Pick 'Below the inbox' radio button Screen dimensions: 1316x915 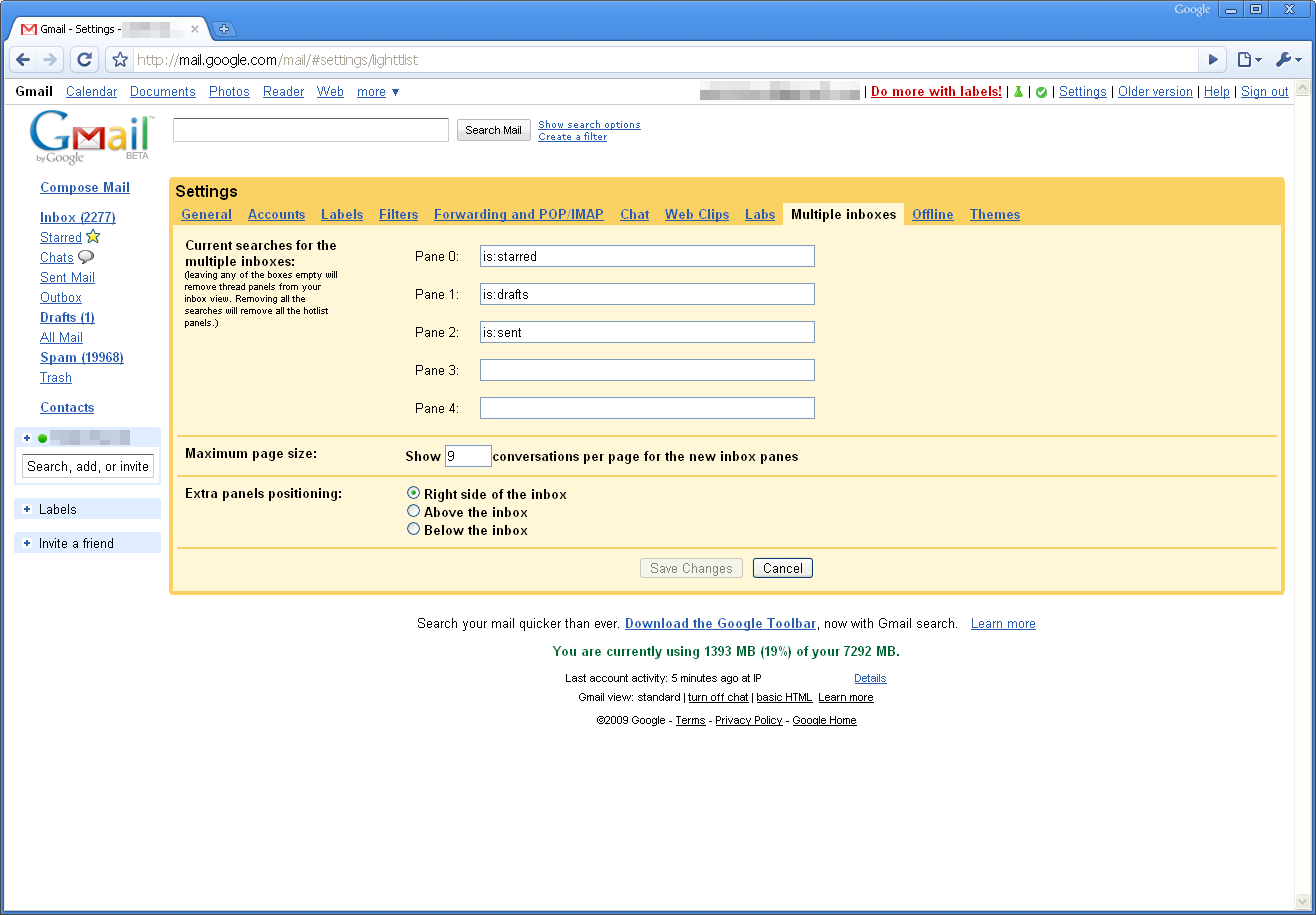pos(413,529)
